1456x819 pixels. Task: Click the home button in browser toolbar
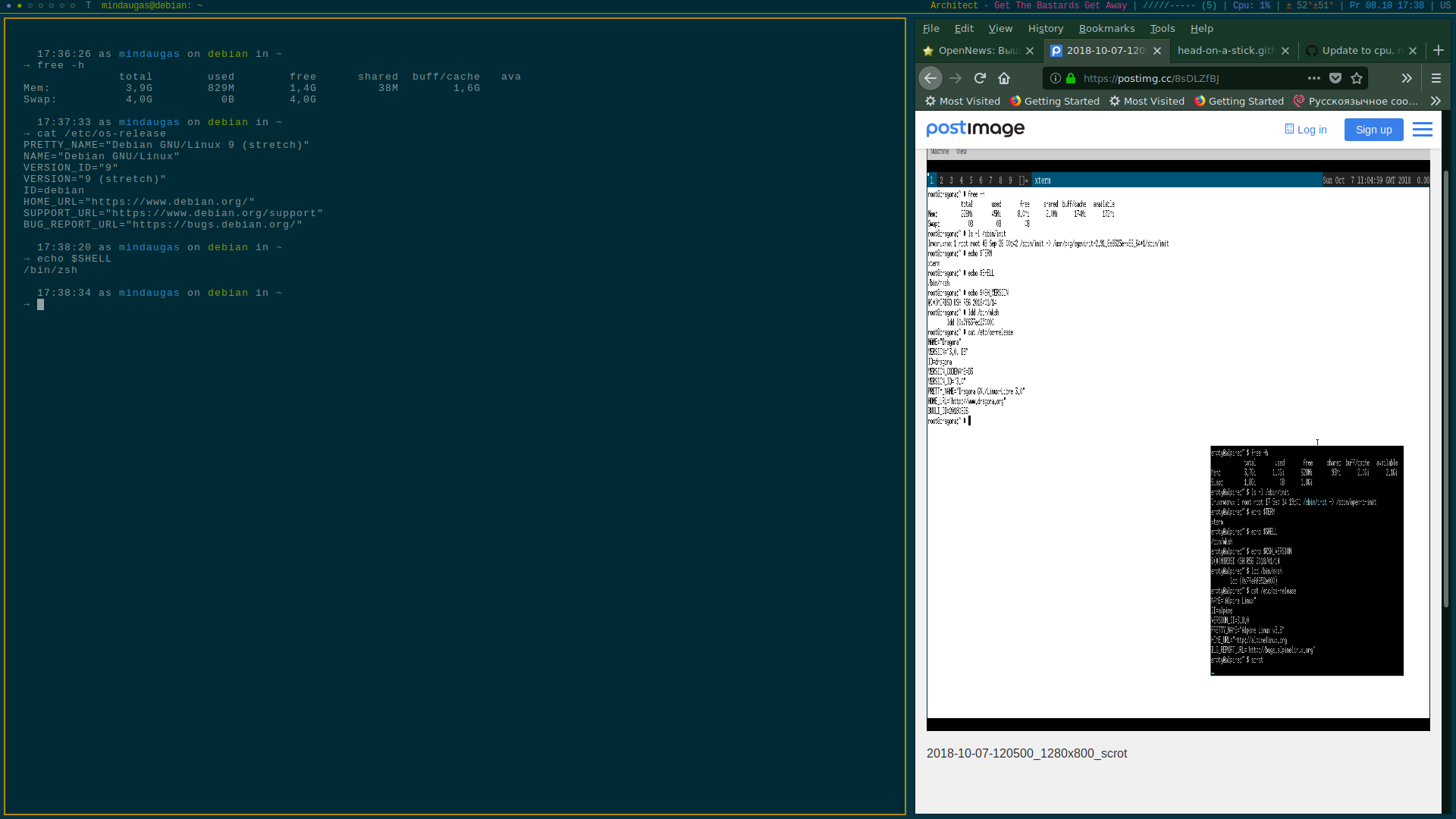pyautogui.click(x=1004, y=78)
